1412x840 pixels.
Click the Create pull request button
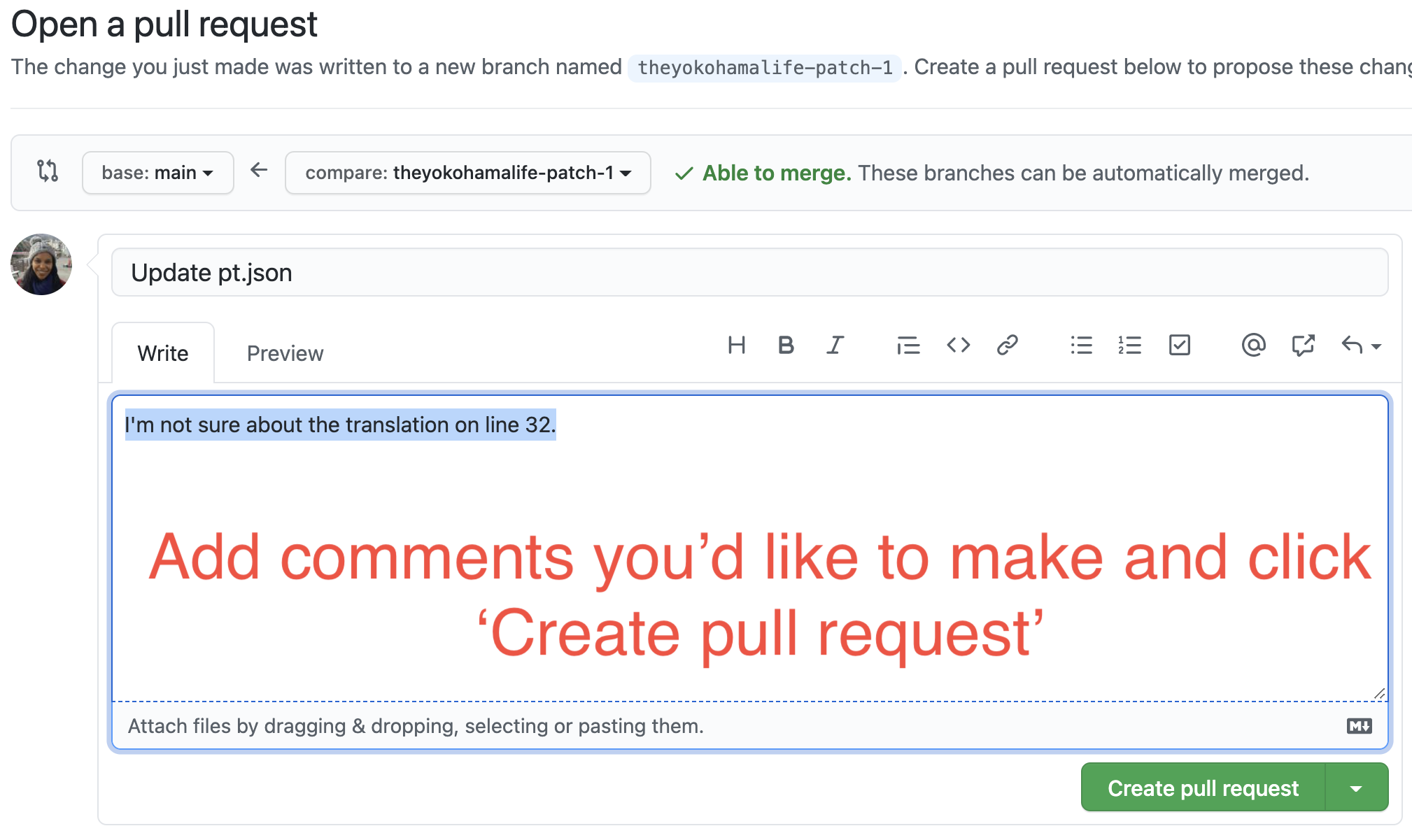(x=1203, y=788)
